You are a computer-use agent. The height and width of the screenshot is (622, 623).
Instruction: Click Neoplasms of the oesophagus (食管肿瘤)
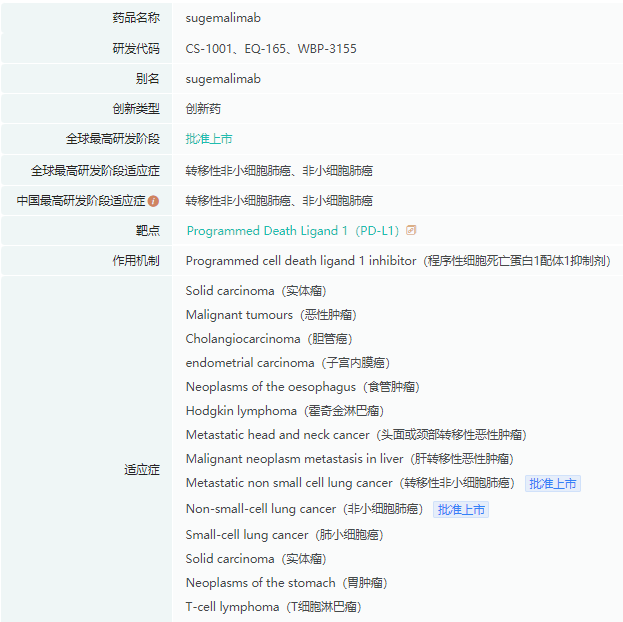coord(303,387)
